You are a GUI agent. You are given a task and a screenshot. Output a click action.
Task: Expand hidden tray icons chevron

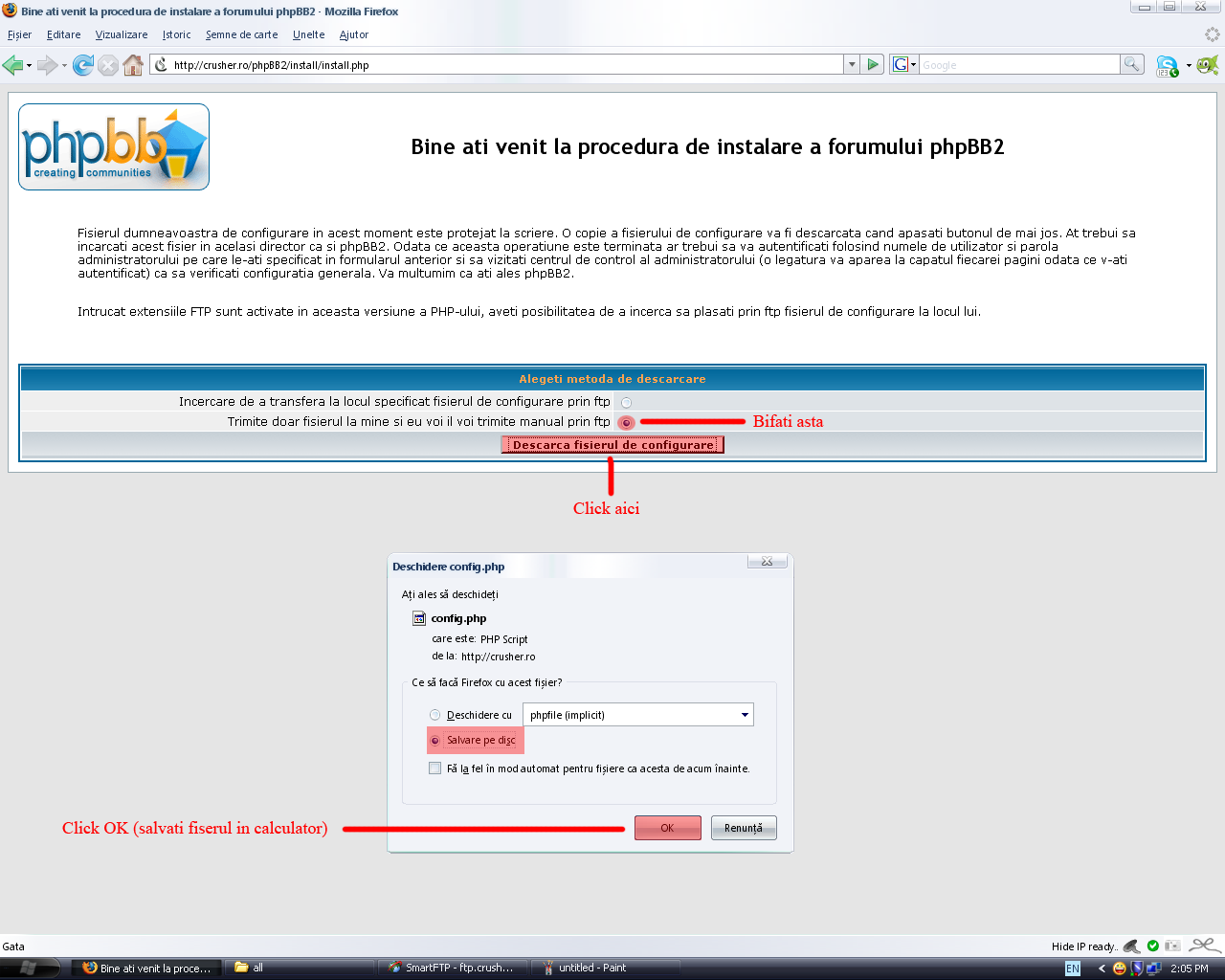click(1102, 969)
